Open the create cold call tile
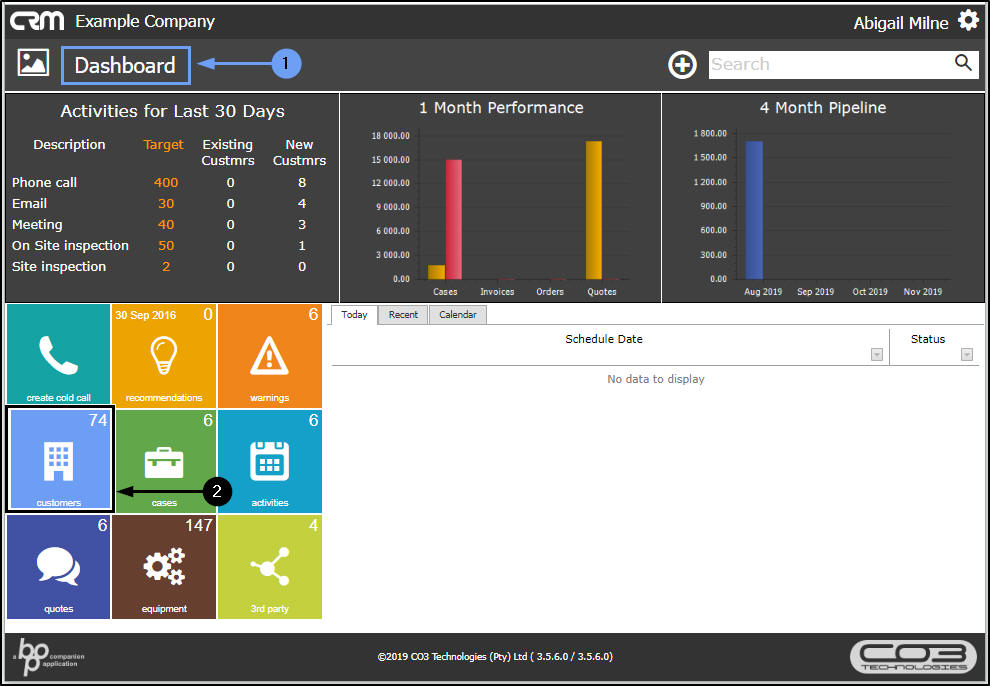The height and width of the screenshot is (686, 990). (x=58, y=355)
